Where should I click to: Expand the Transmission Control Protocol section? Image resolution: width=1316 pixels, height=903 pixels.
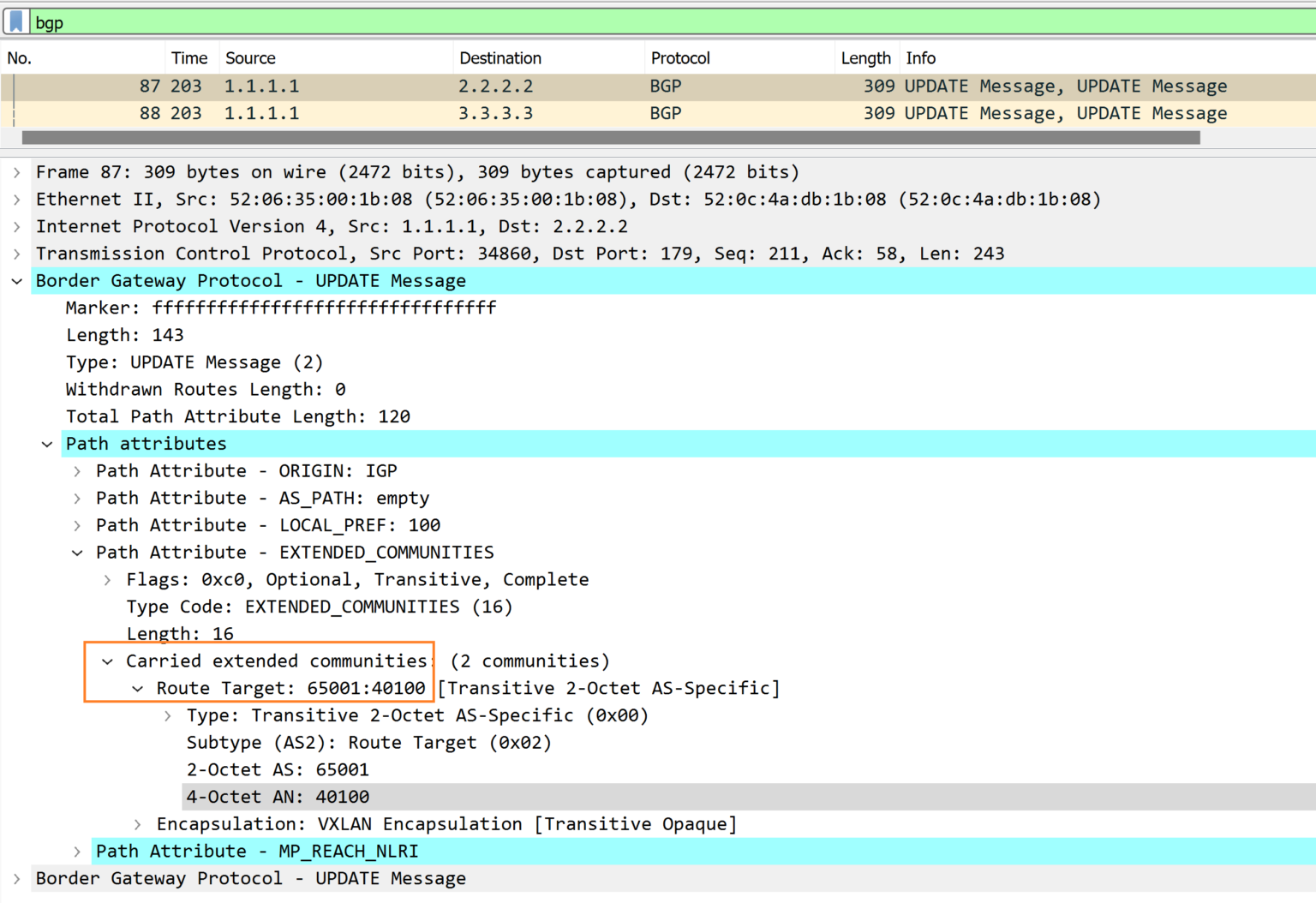[16, 253]
